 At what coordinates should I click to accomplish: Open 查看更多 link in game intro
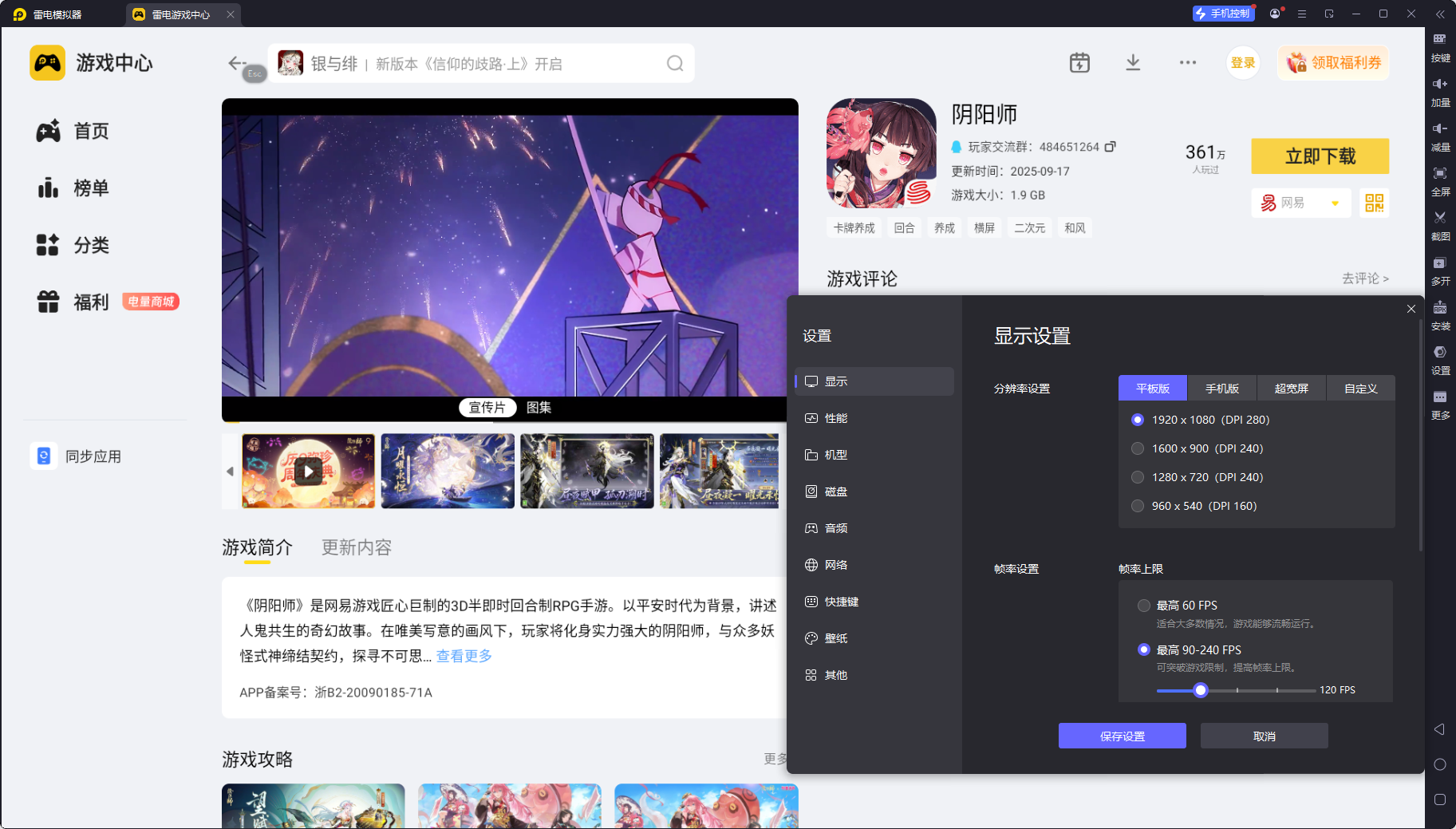tap(464, 656)
